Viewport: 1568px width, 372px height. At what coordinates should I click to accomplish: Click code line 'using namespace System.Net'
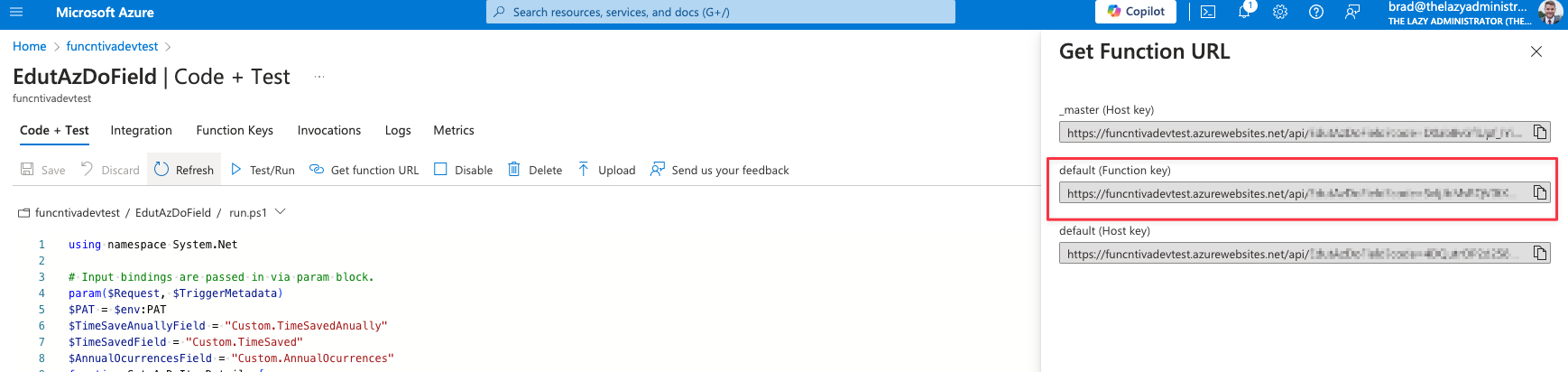[152, 245]
